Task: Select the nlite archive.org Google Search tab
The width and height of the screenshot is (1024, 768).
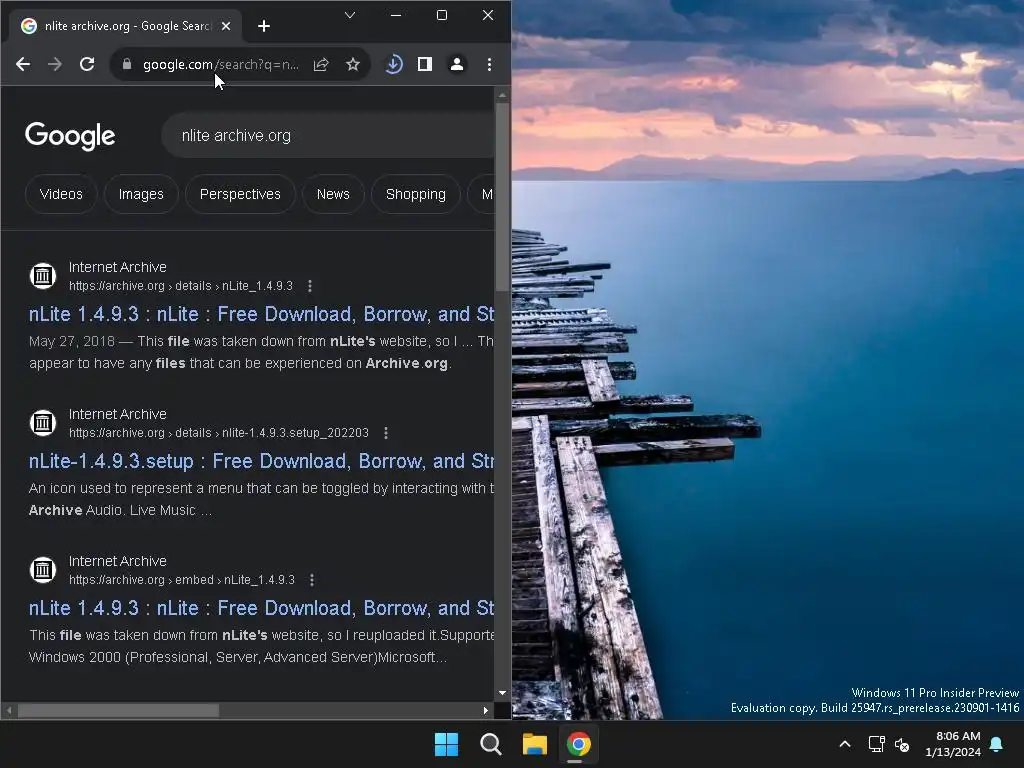Action: click(125, 26)
